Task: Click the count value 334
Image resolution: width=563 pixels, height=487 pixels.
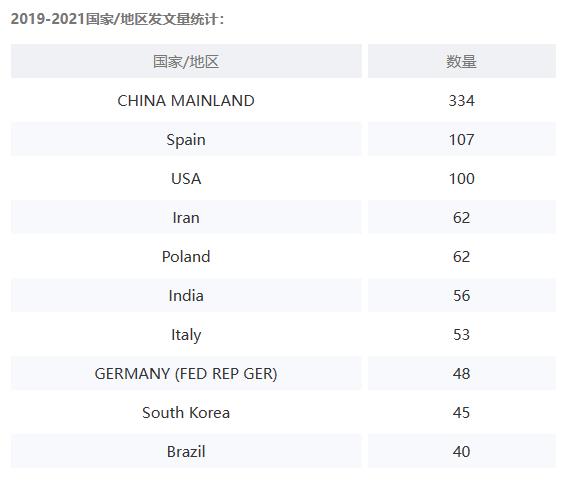Action: 462,100
